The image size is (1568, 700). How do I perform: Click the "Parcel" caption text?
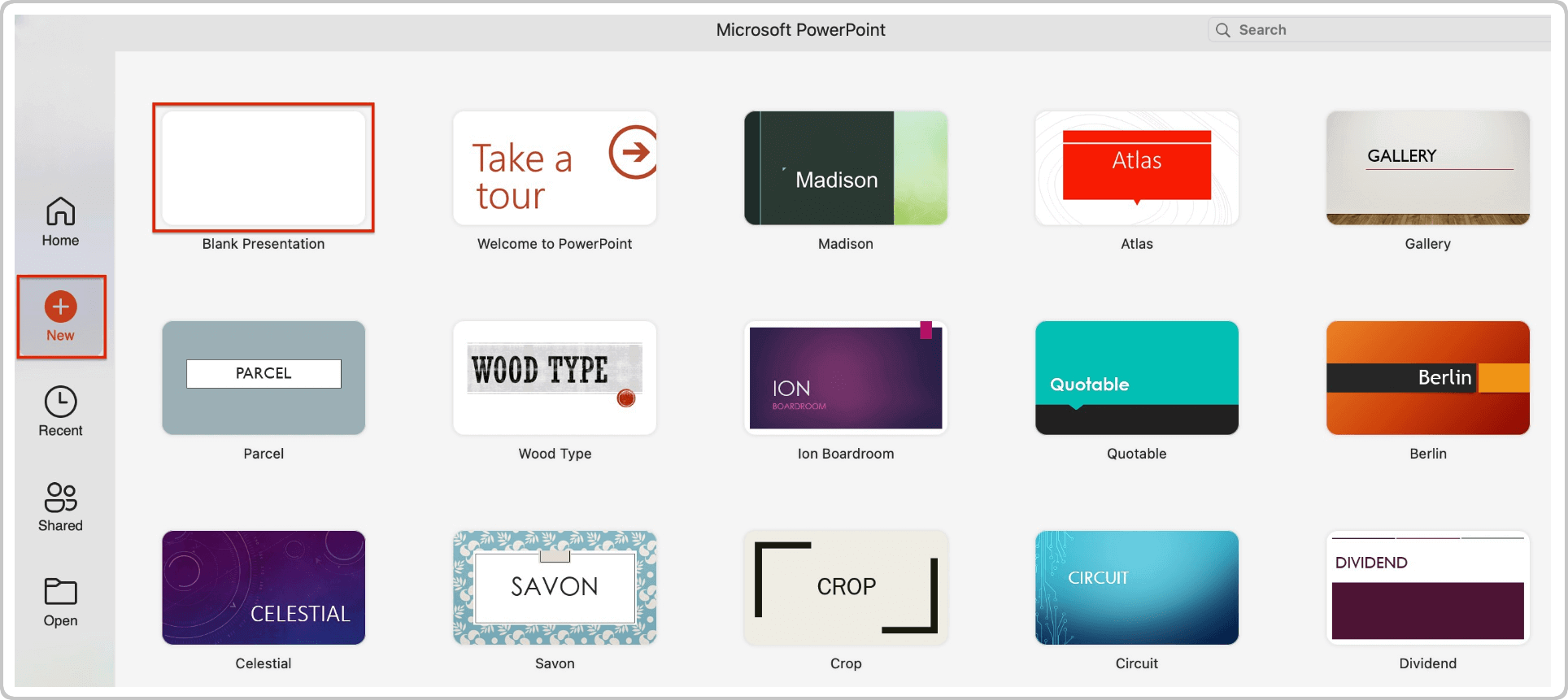(x=264, y=454)
